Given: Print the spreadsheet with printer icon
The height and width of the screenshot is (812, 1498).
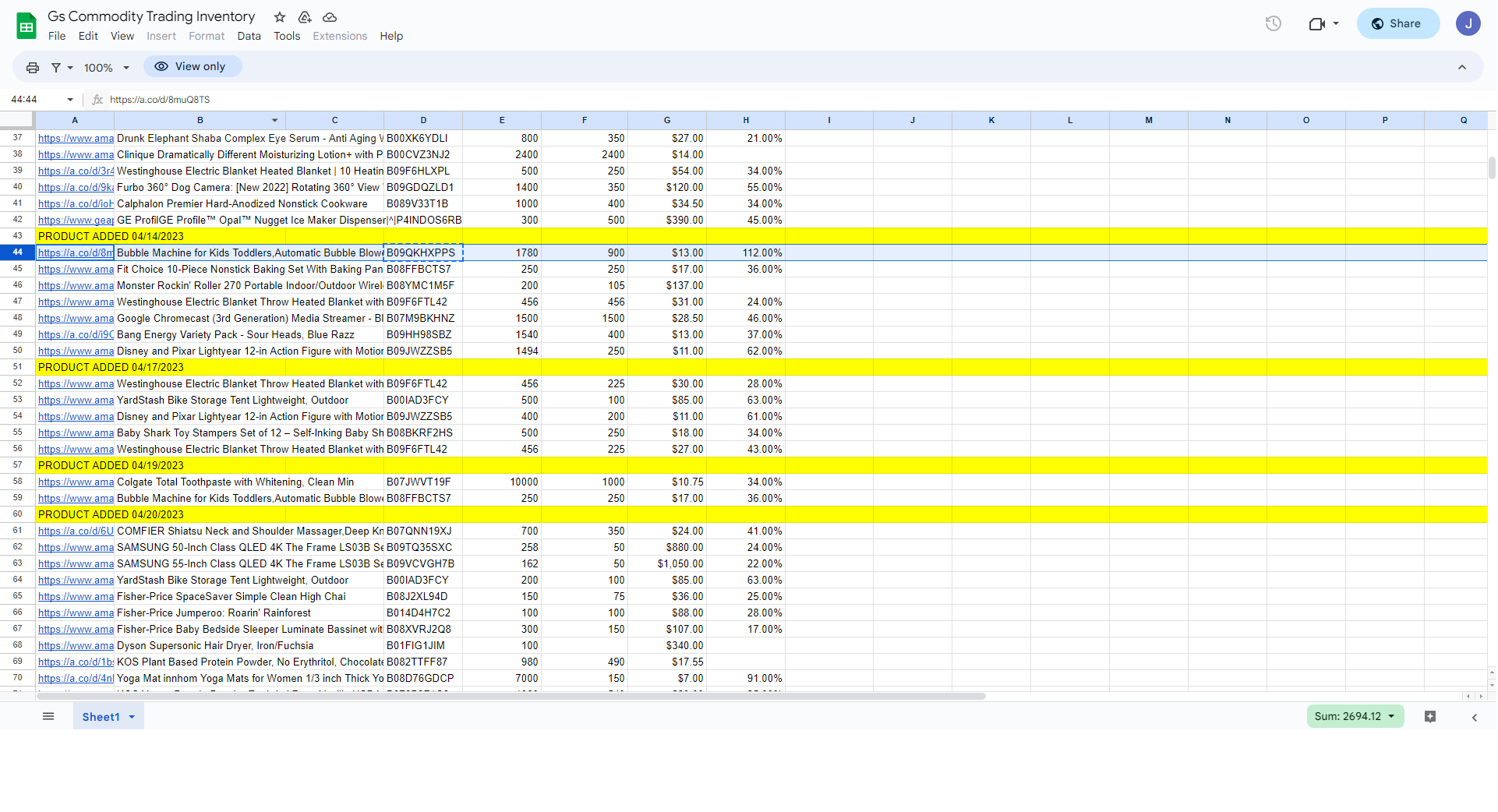Looking at the screenshot, I should [33, 68].
